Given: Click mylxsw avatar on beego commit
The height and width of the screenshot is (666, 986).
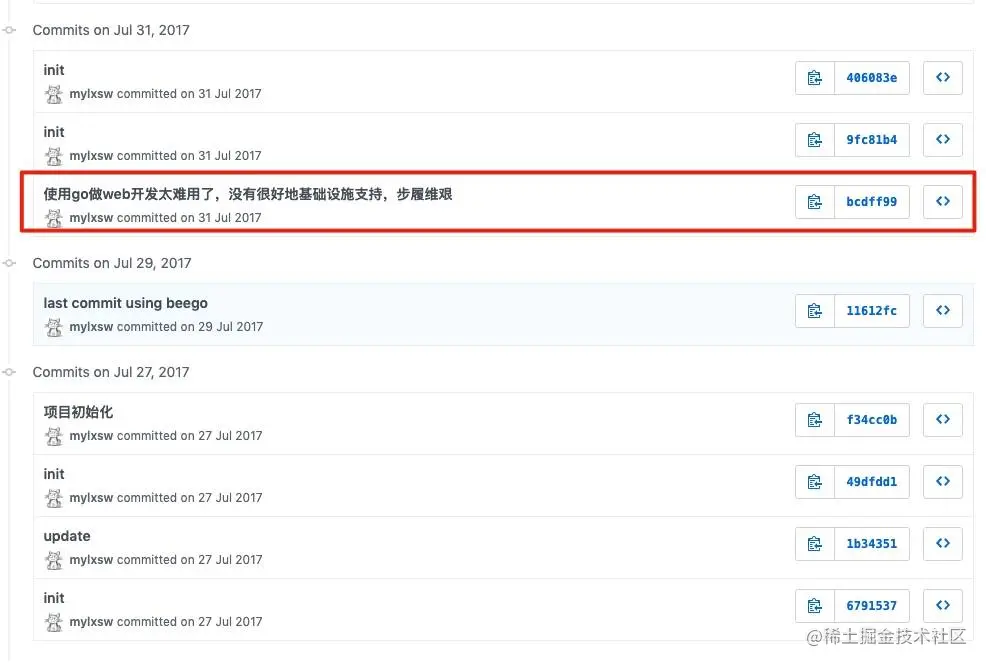Looking at the screenshot, I should click(x=54, y=327).
